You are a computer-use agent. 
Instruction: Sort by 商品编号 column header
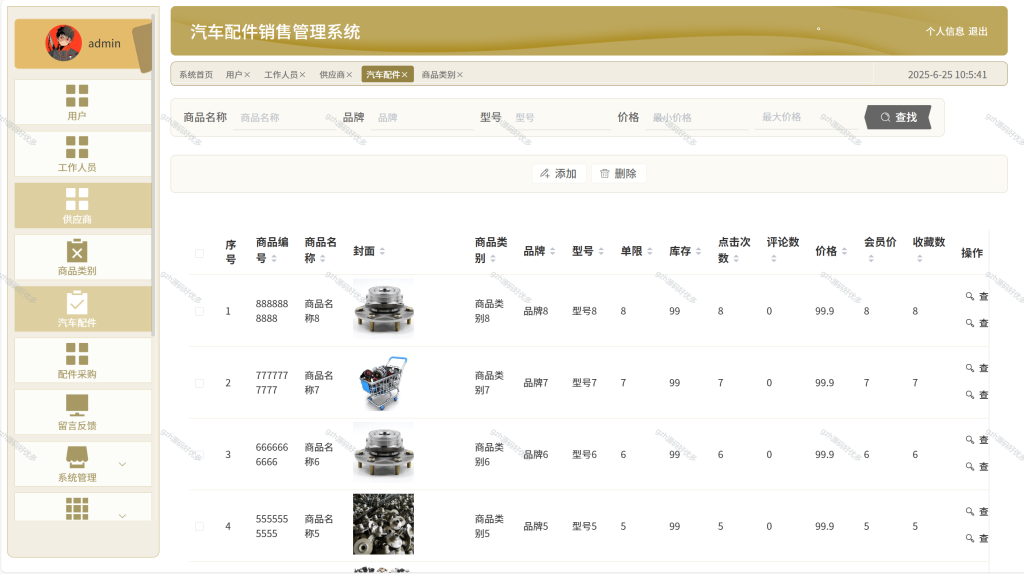tap(272, 250)
